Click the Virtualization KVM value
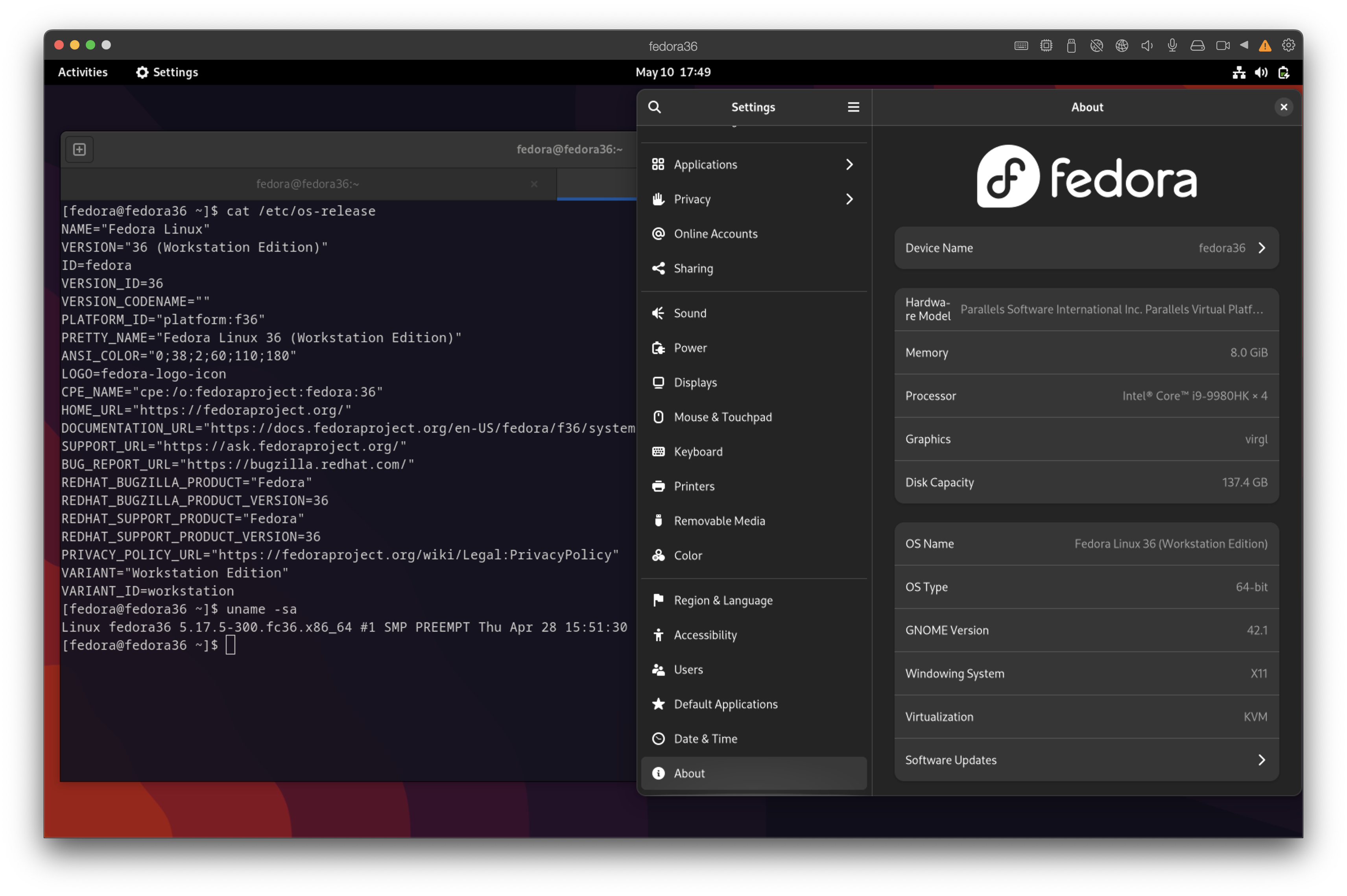Image resolution: width=1347 pixels, height=896 pixels. coord(1255,717)
